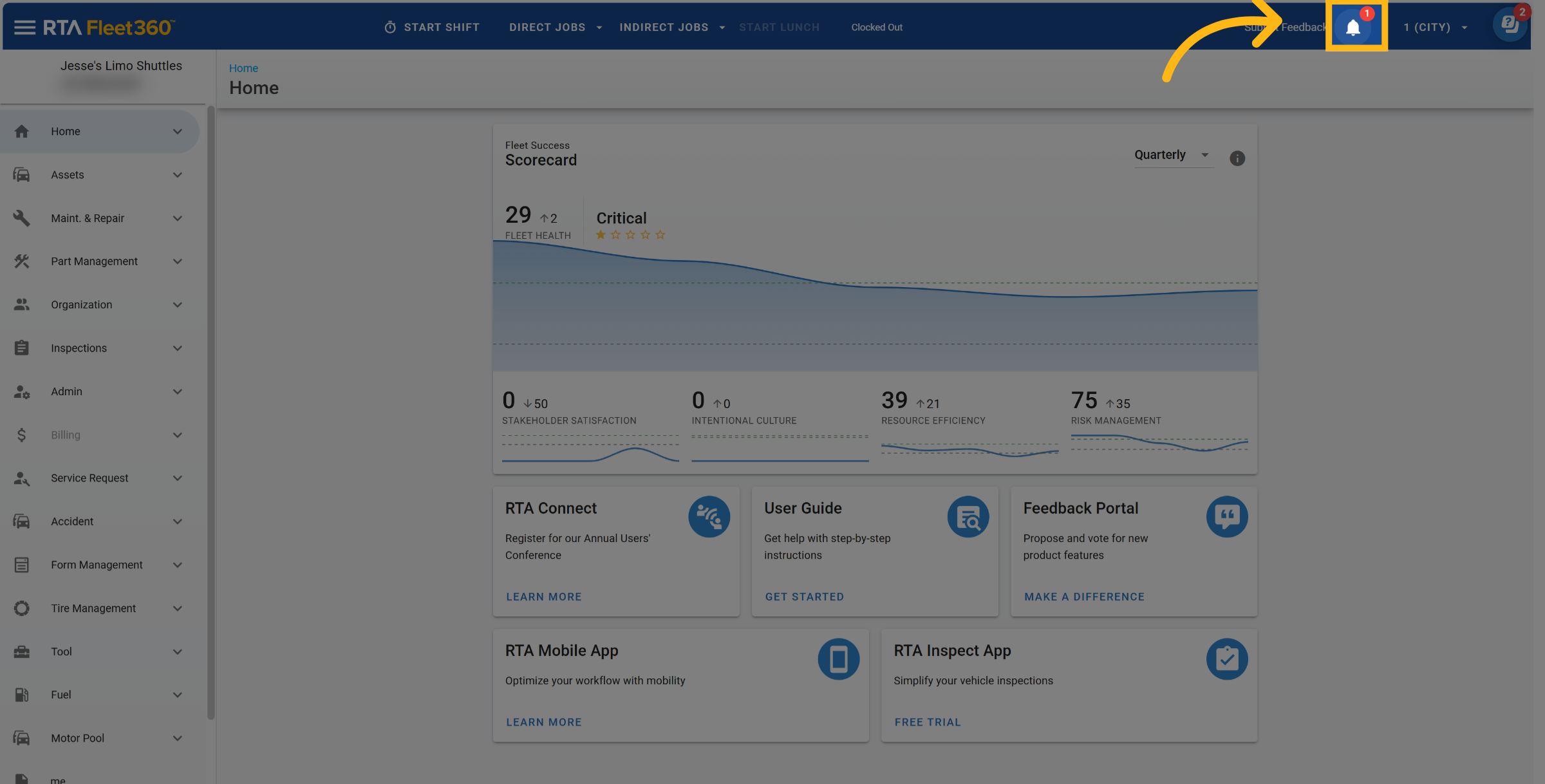This screenshot has height=784, width=1545.
Task: Open the notifications bell icon
Action: (x=1353, y=27)
